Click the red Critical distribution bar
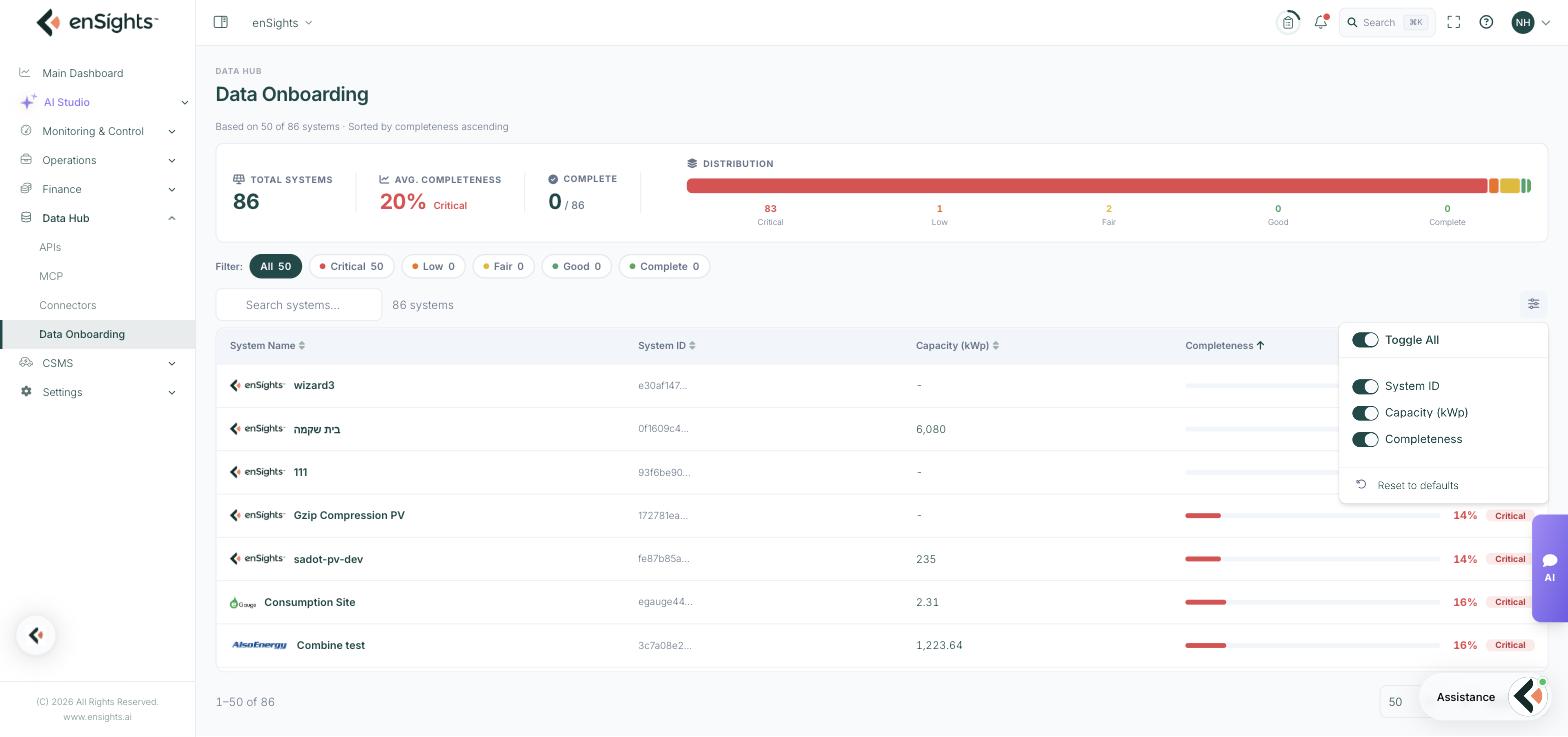The width and height of the screenshot is (1568, 737). [x=1086, y=186]
